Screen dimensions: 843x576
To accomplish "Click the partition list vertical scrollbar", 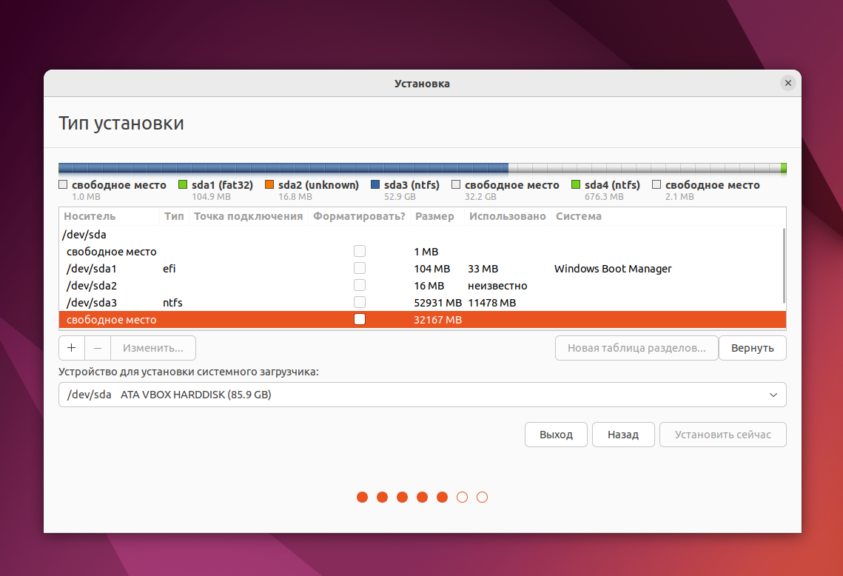I will (x=783, y=265).
